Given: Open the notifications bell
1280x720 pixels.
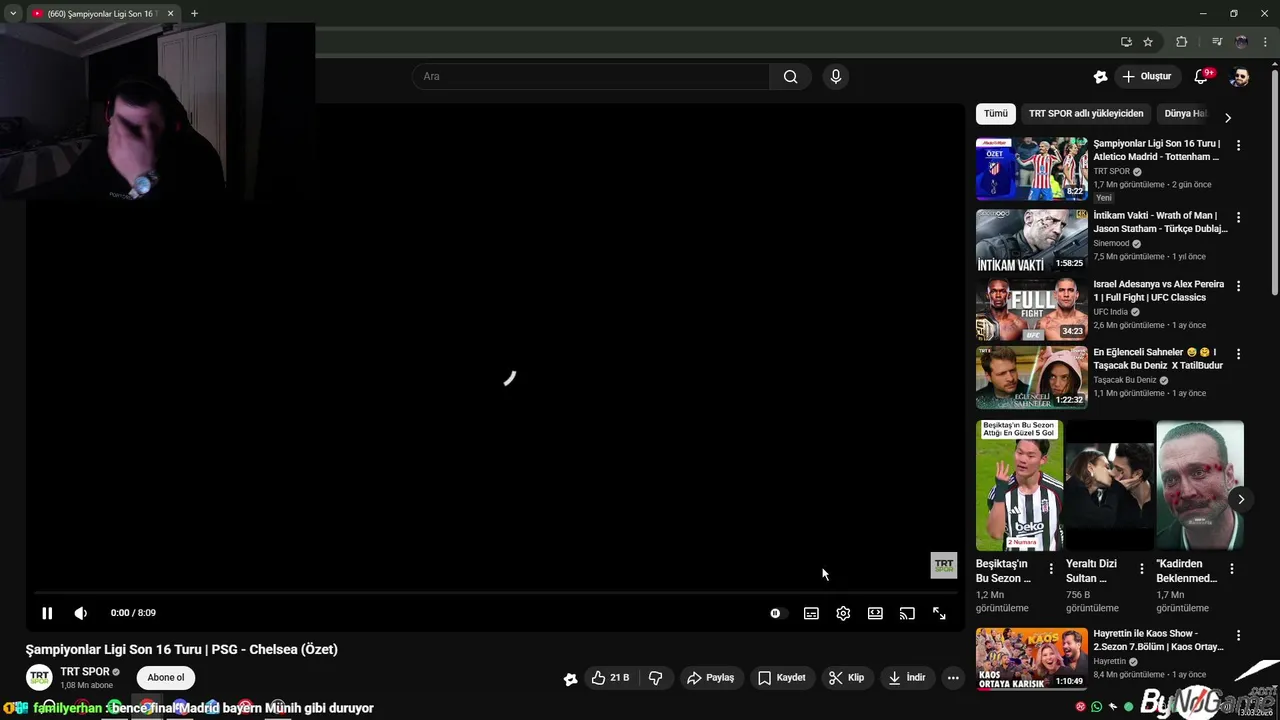Looking at the screenshot, I should [1202, 77].
